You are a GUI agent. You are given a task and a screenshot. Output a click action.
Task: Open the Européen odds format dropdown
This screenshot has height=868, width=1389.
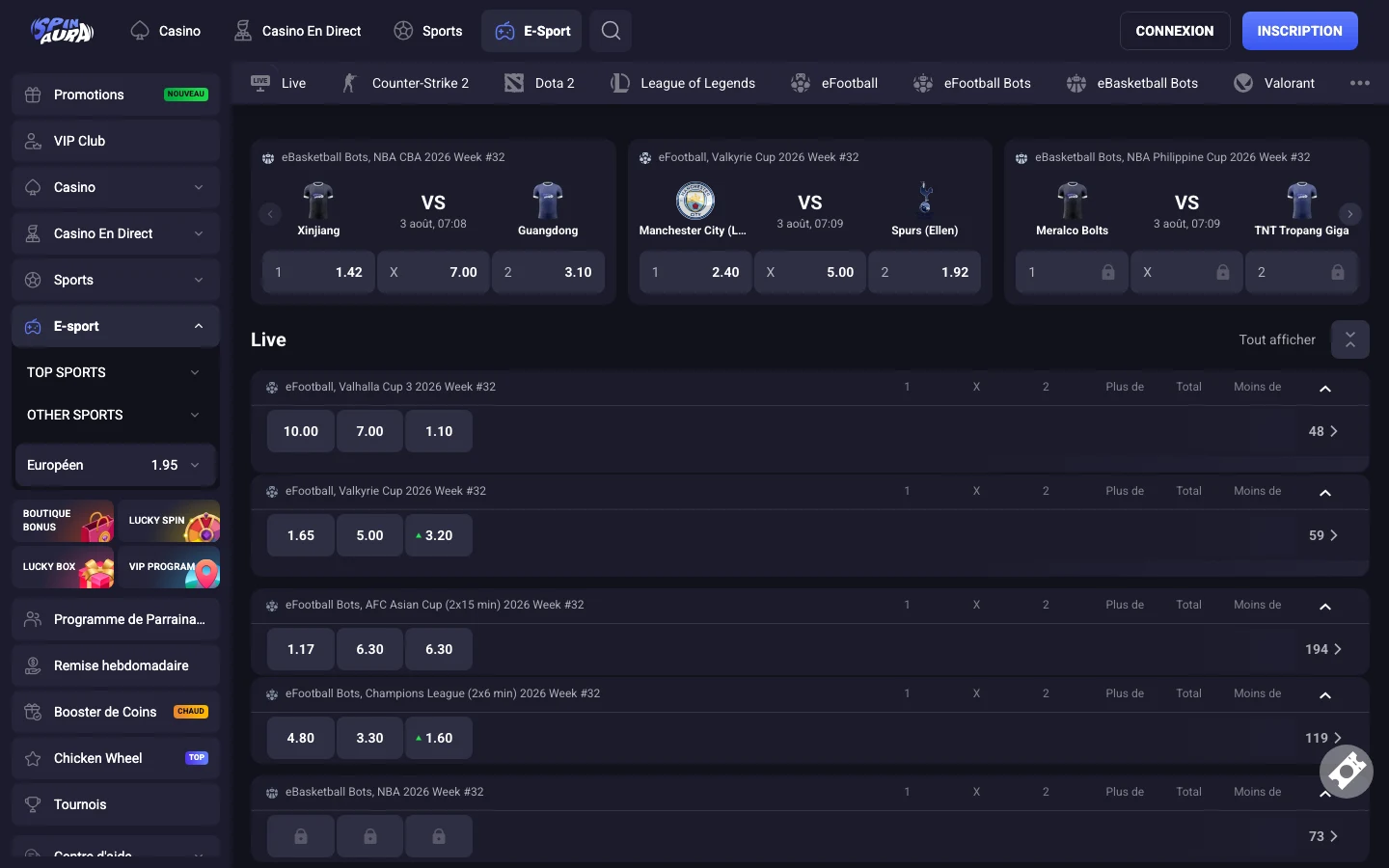coord(116,465)
